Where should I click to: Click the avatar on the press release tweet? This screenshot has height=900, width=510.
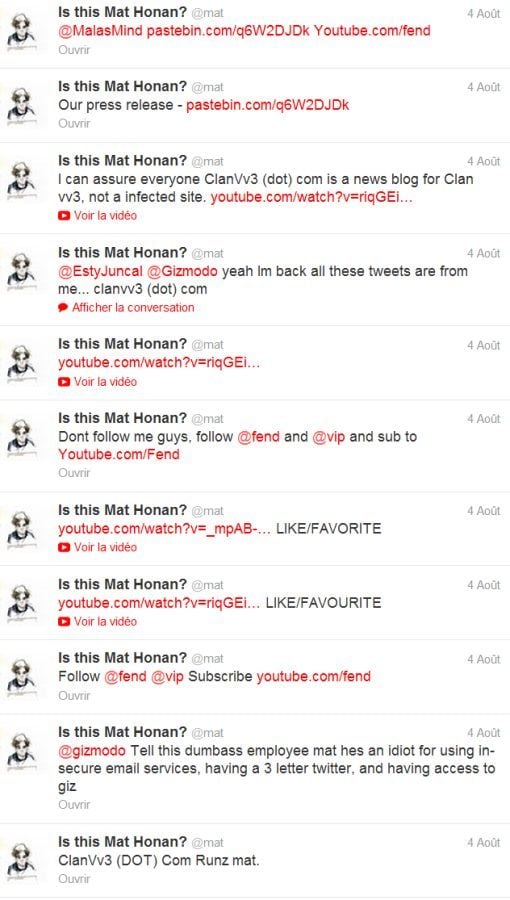pyautogui.click(x=21, y=103)
